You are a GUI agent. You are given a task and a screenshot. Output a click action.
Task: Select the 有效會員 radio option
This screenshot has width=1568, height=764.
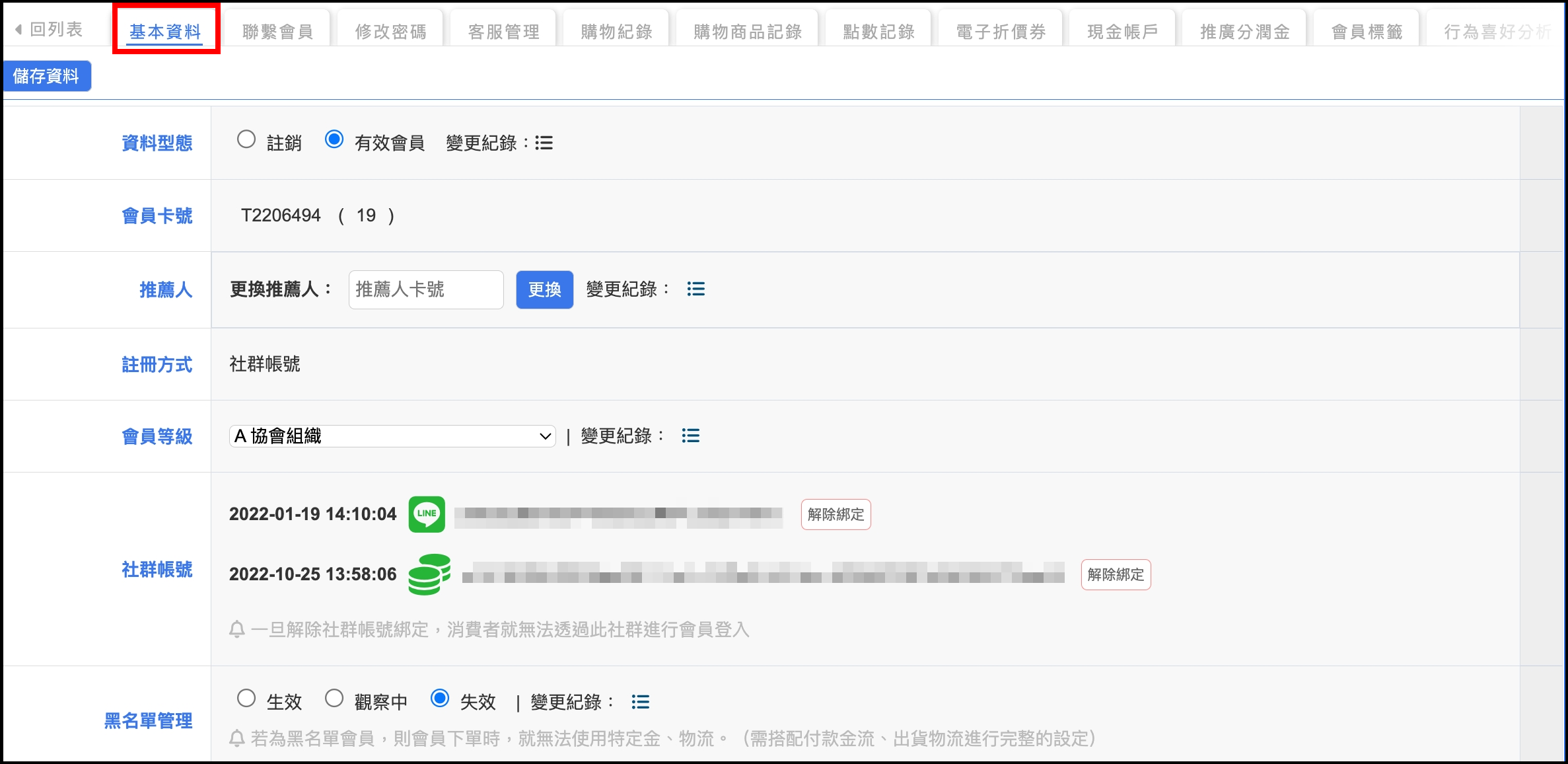[334, 139]
